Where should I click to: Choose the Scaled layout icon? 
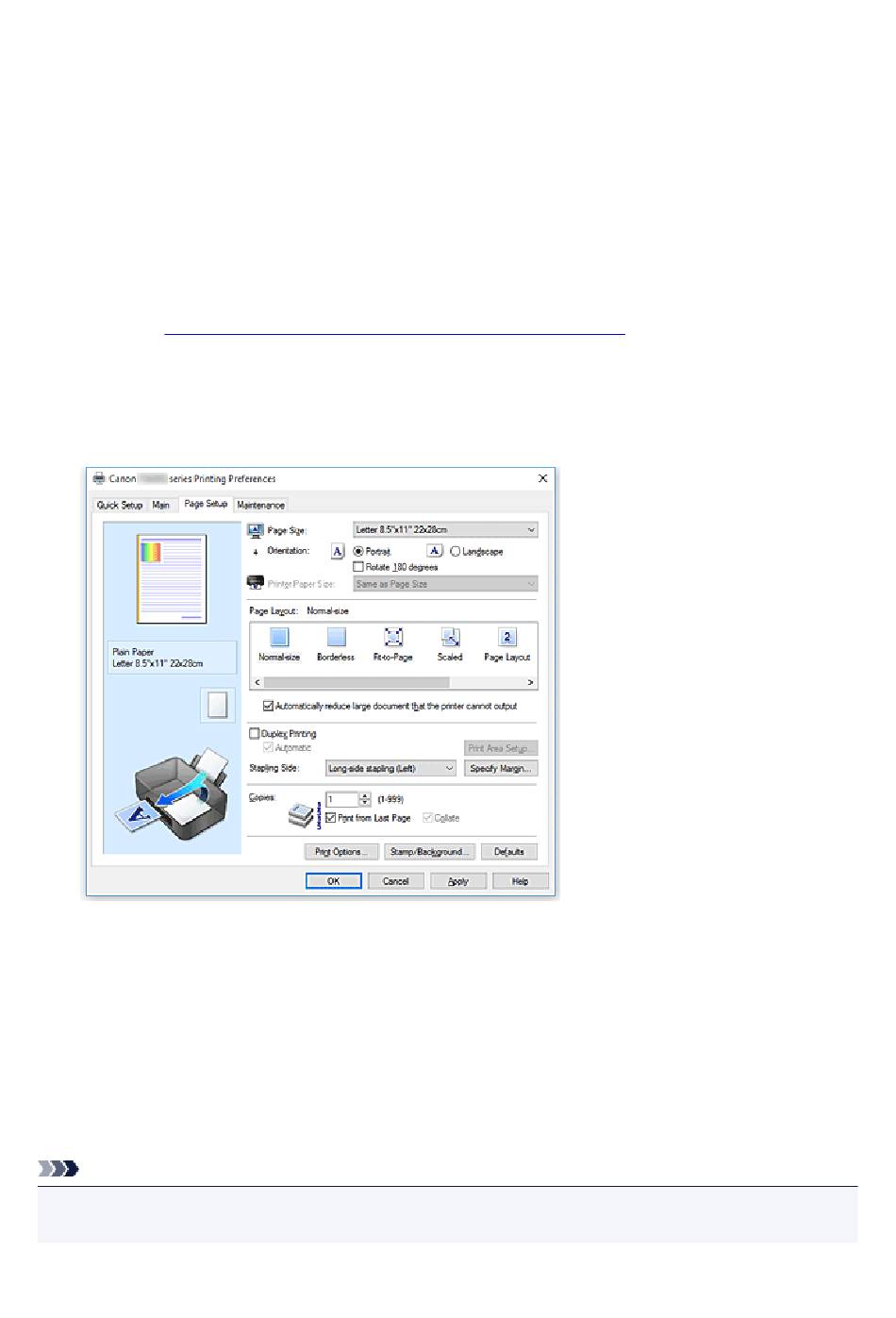tap(450, 638)
